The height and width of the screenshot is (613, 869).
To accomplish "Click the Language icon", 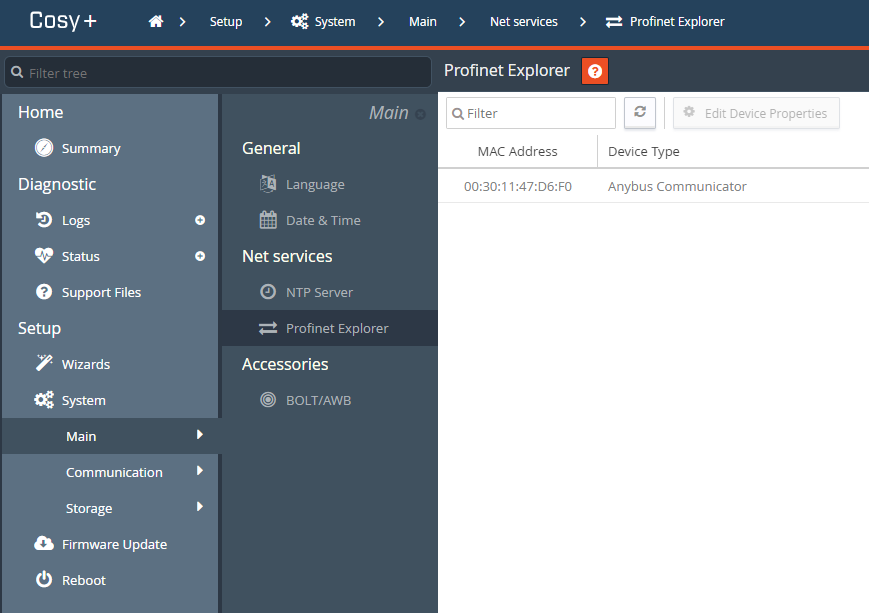I will coord(268,183).
